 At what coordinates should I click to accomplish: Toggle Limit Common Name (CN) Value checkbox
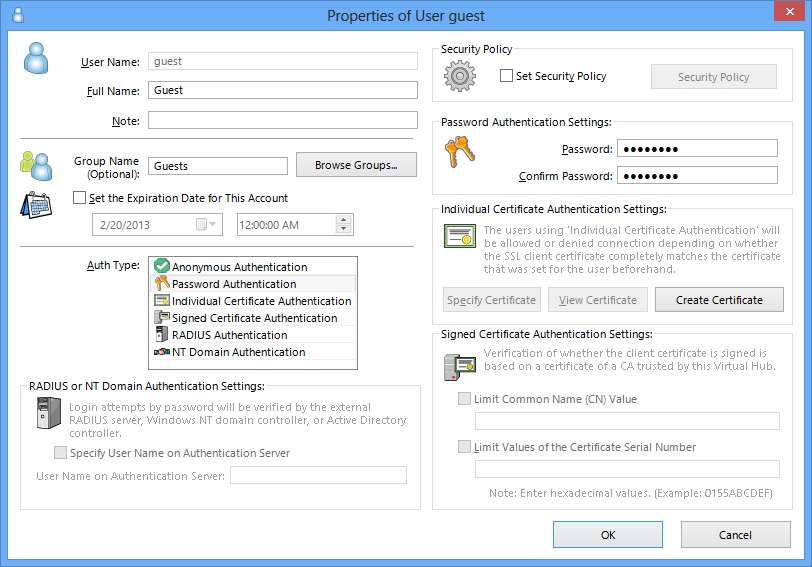click(464, 399)
